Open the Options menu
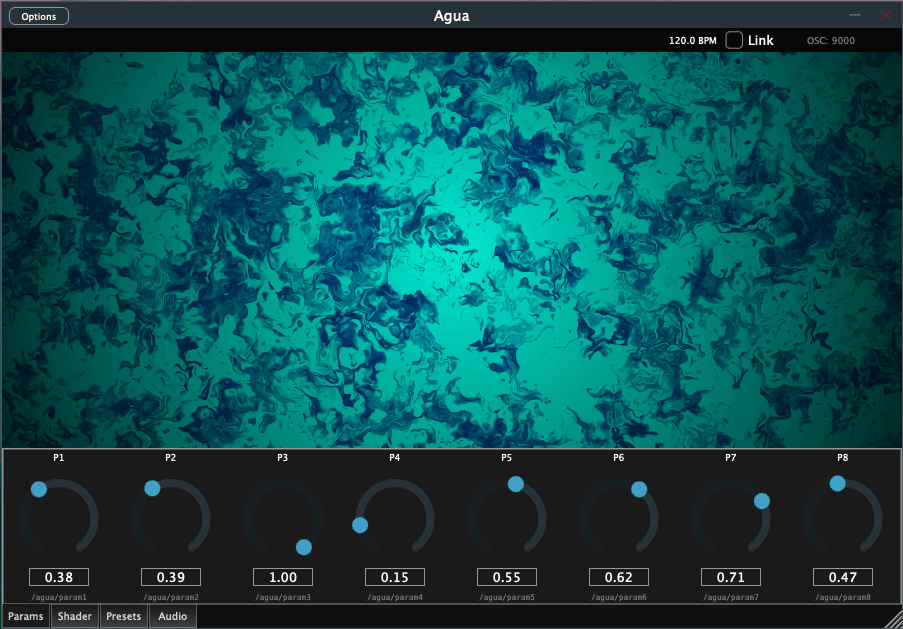Viewport: 903px width, 629px height. click(x=39, y=16)
